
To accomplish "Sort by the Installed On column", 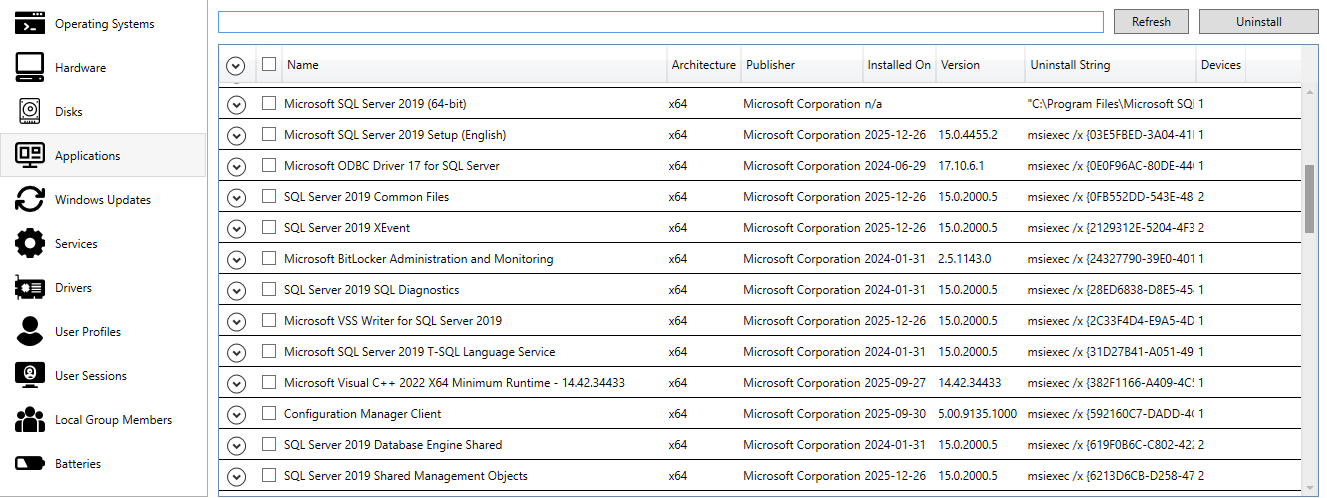I will click(899, 64).
